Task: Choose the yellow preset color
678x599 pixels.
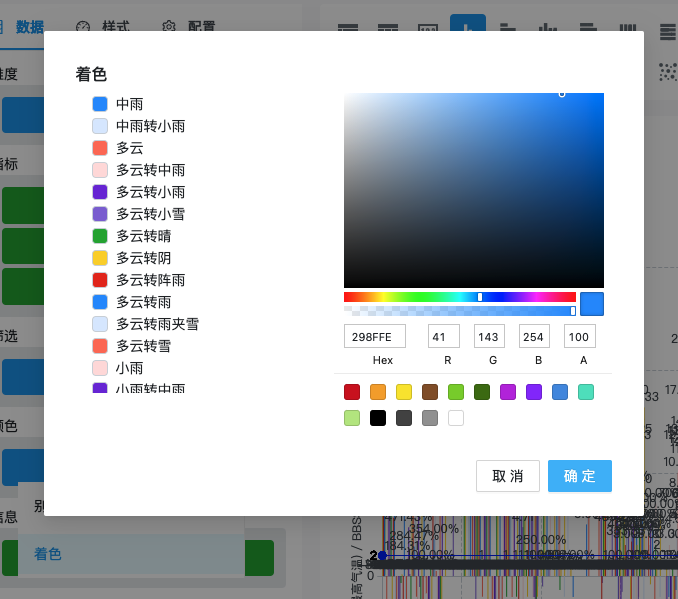Action: [404, 392]
